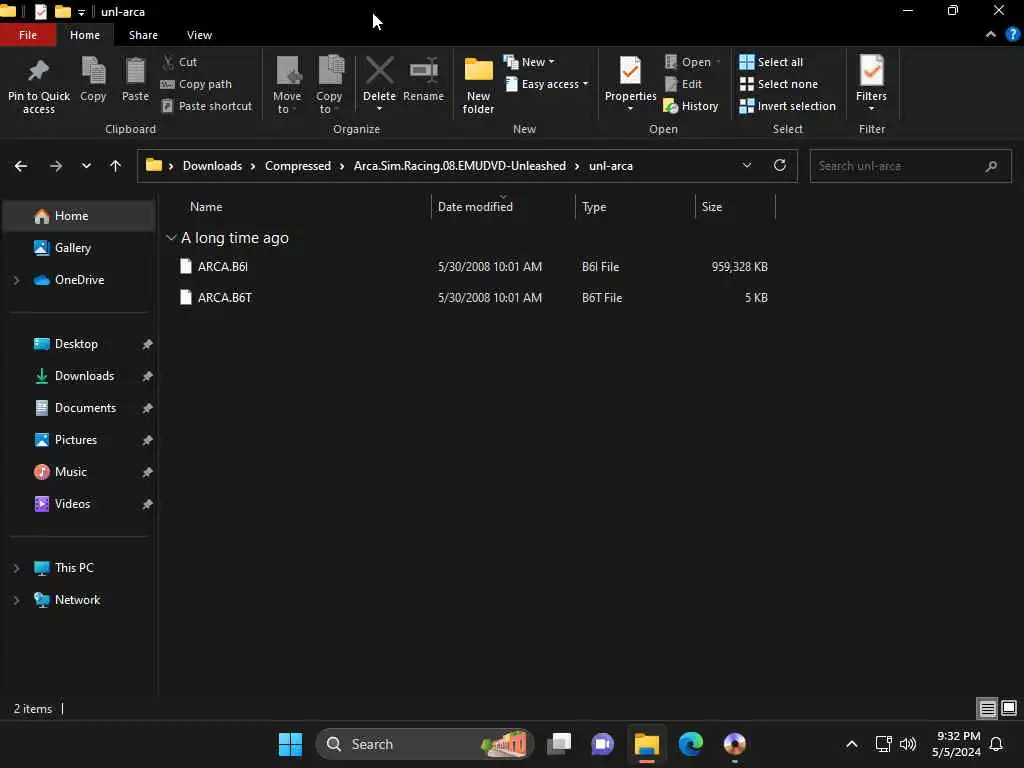Click Select all
Viewport: 1024px width, 768px height.
[x=771, y=62]
